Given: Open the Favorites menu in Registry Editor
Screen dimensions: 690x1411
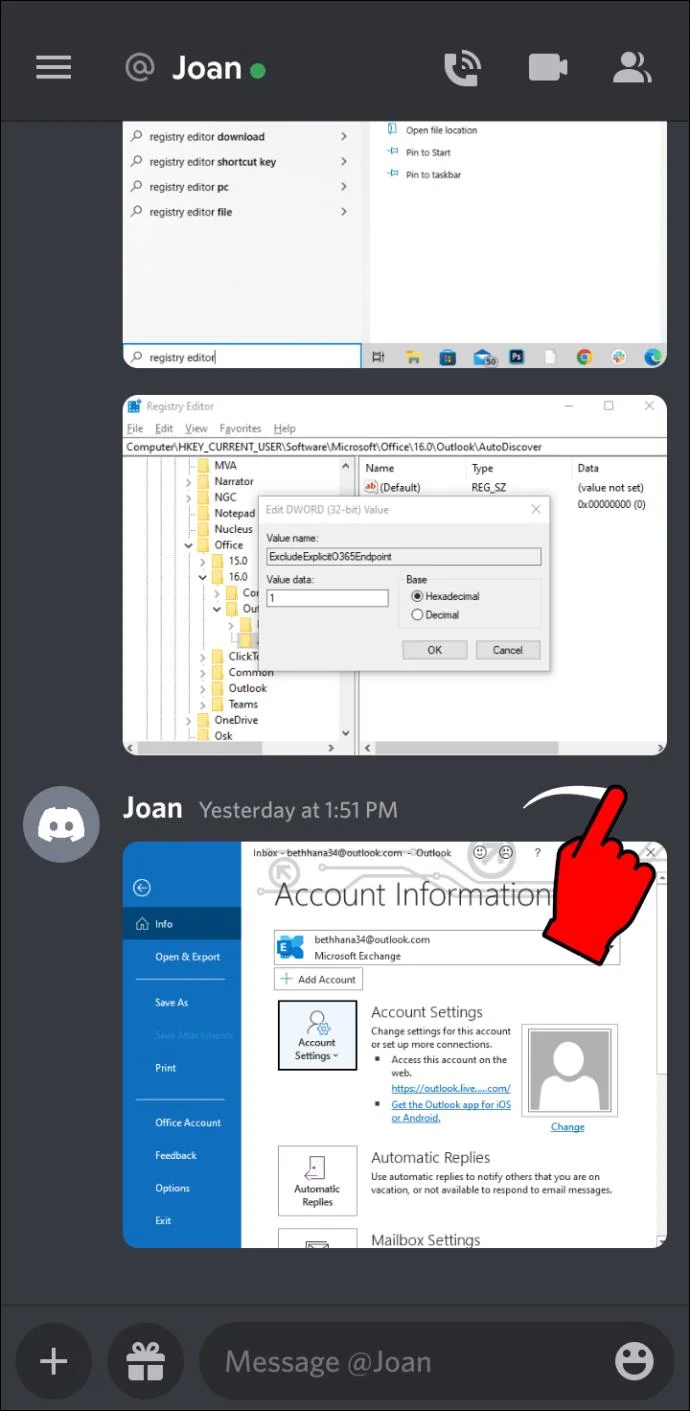Looking at the screenshot, I should (x=240, y=429).
